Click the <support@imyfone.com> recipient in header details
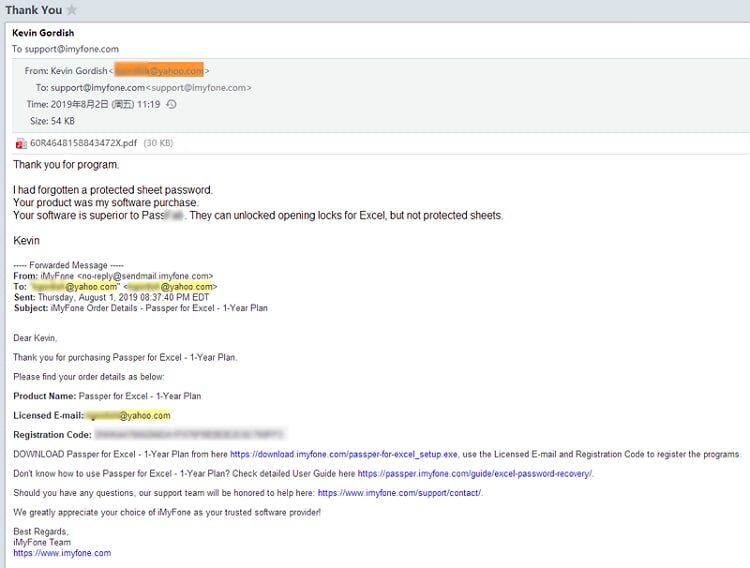The image size is (750, 568). [x=199, y=88]
